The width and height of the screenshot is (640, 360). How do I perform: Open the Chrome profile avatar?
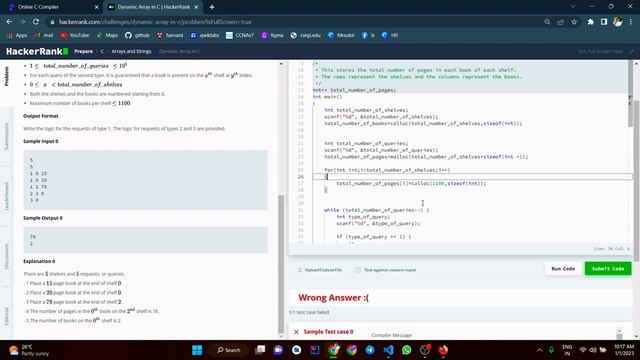click(617, 22)
